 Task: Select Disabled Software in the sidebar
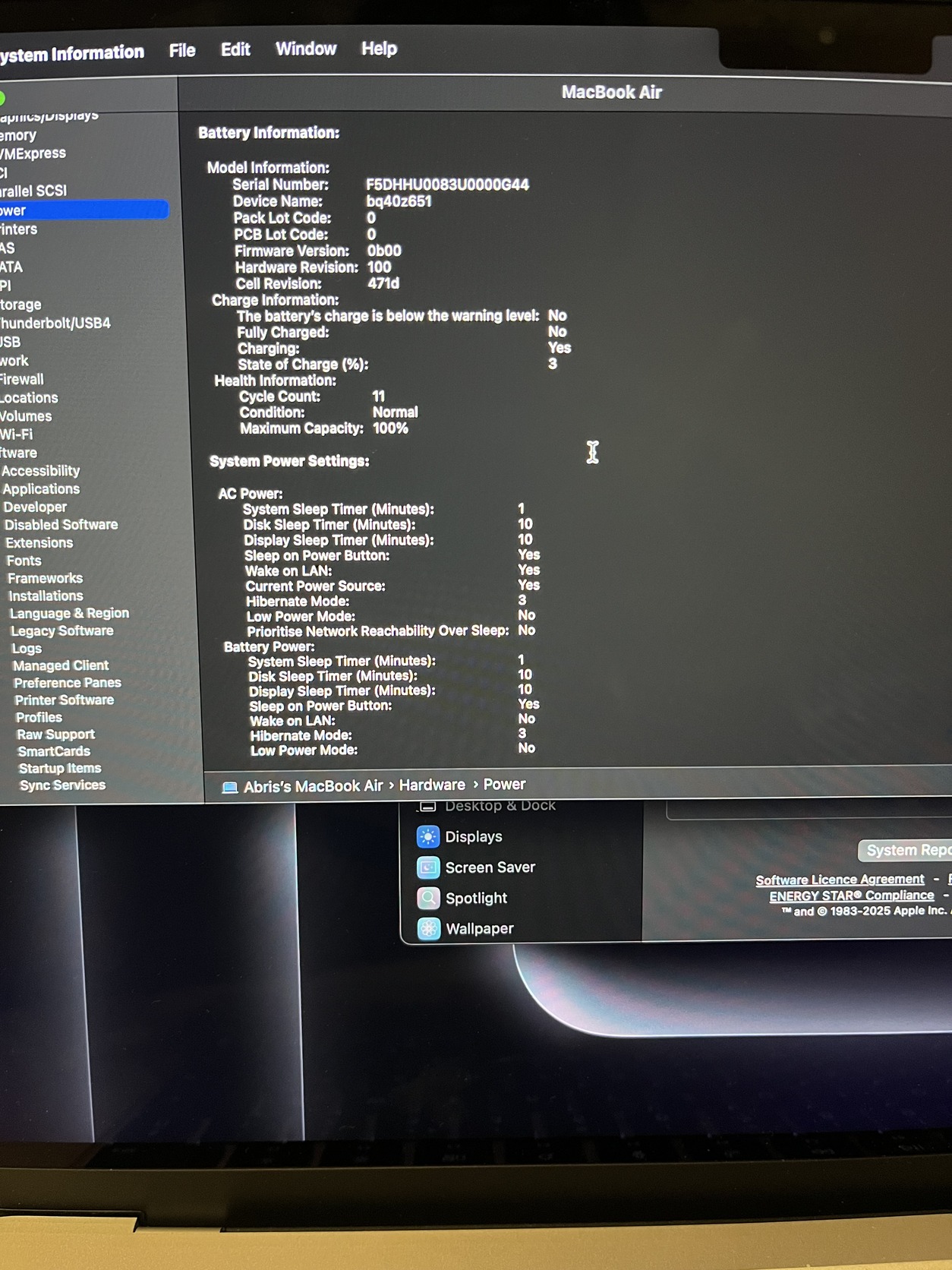[x=61, y=525]
